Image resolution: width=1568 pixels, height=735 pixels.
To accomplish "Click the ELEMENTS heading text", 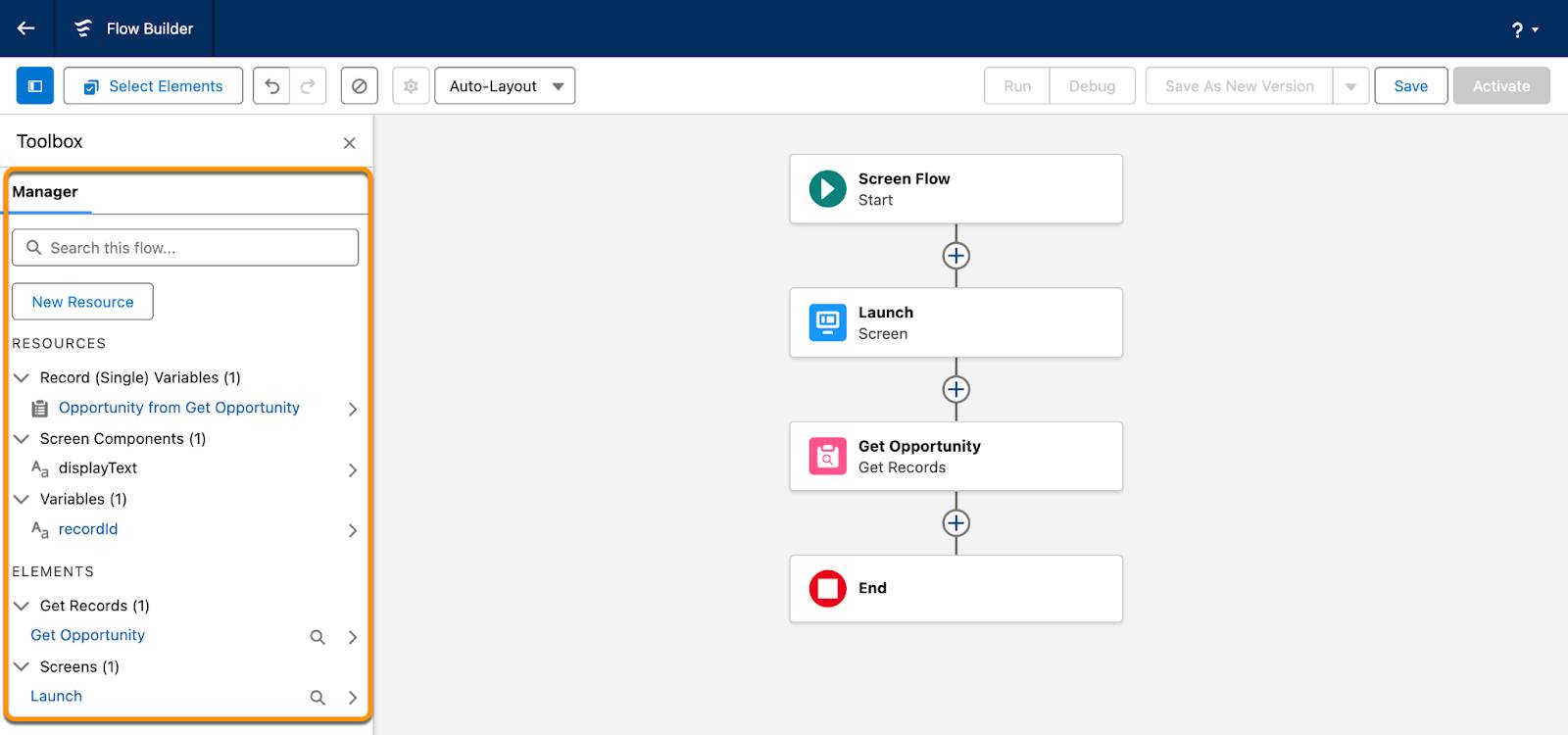I will click(53, 572).
